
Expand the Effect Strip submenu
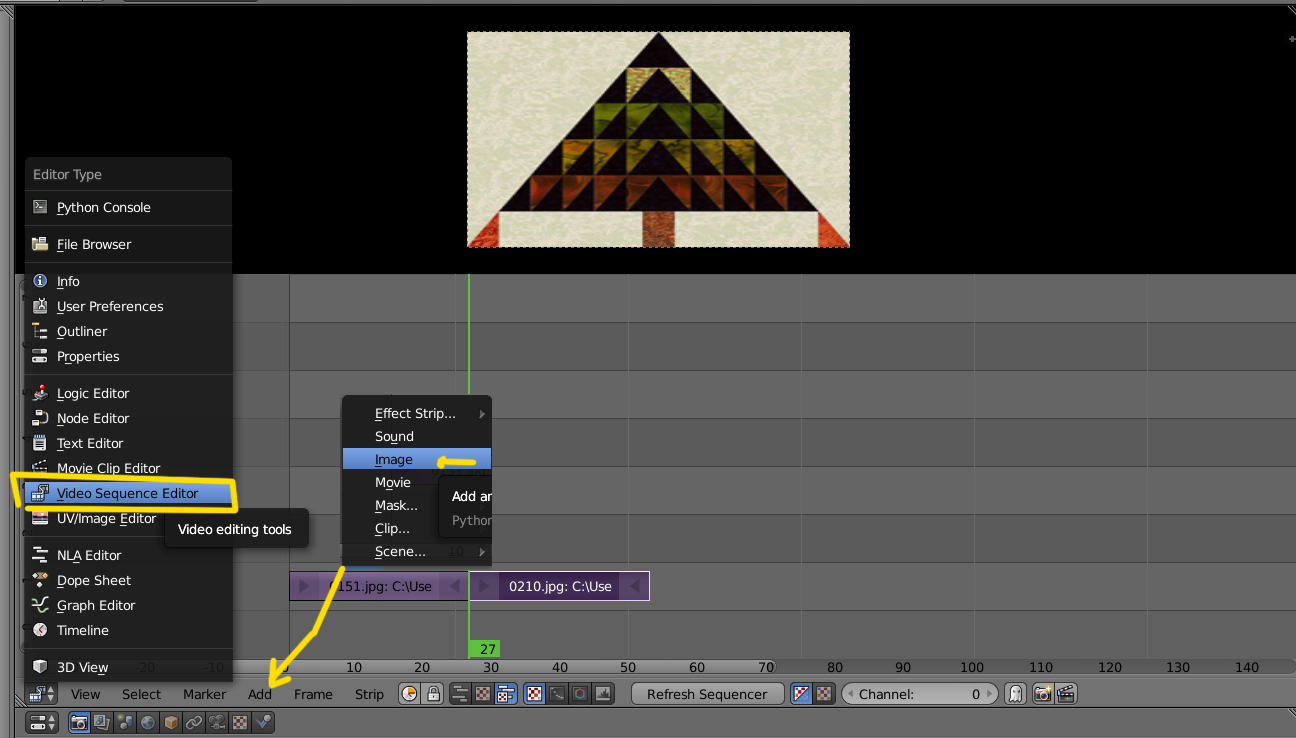[417, 413]
